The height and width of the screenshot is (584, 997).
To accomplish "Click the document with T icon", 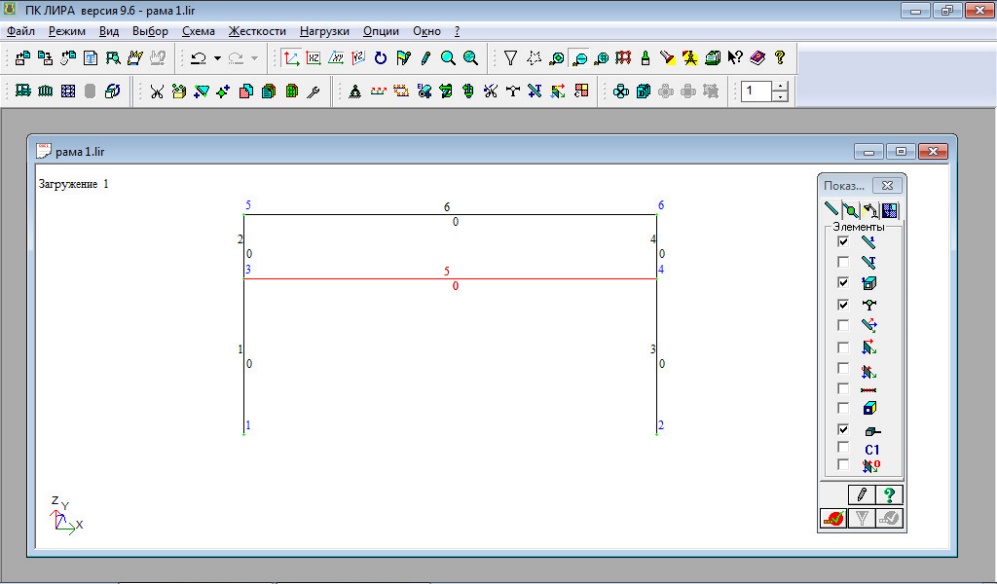I will (x=90, y=58).
